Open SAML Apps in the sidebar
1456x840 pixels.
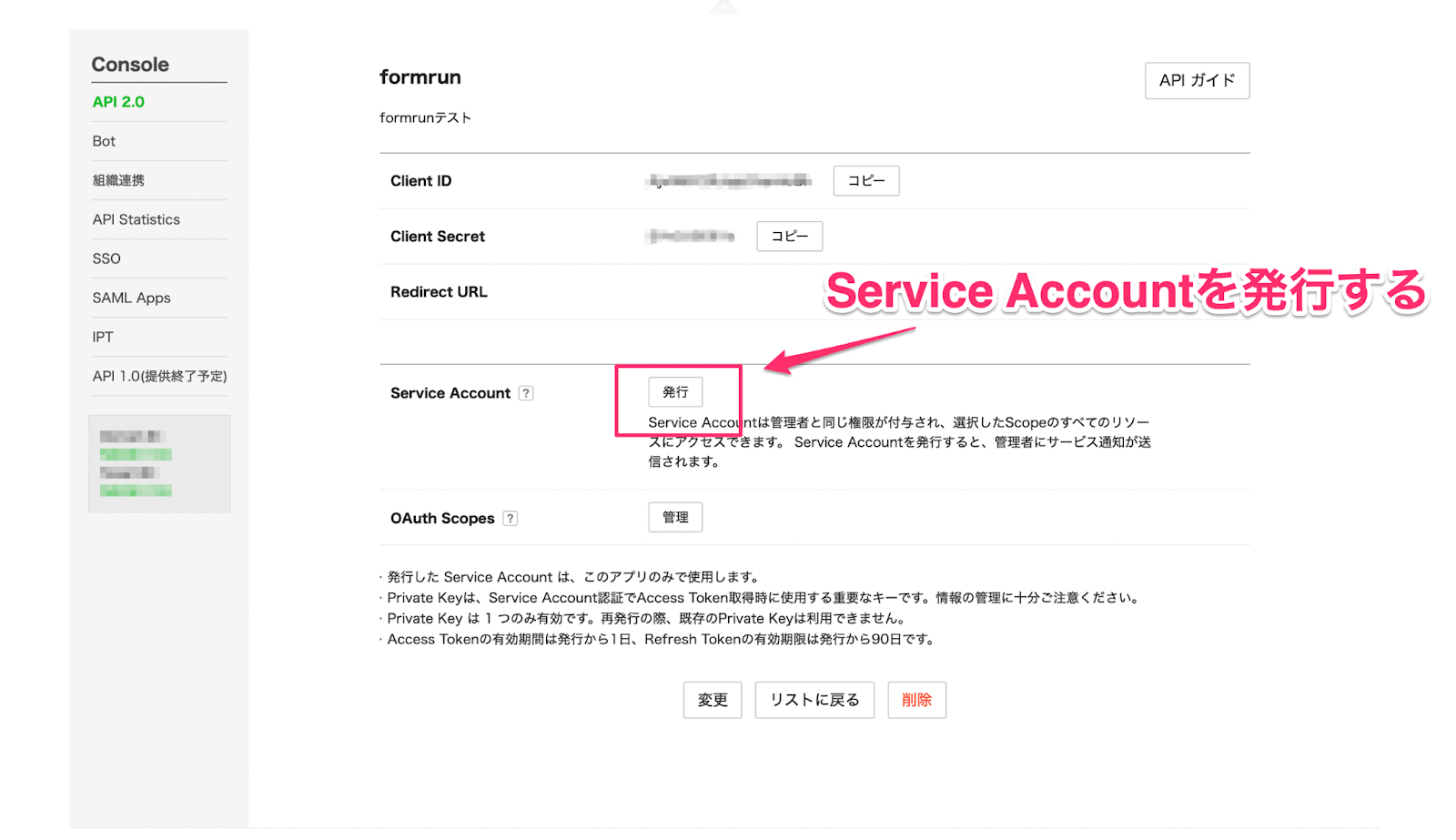(x=131, y=298)
